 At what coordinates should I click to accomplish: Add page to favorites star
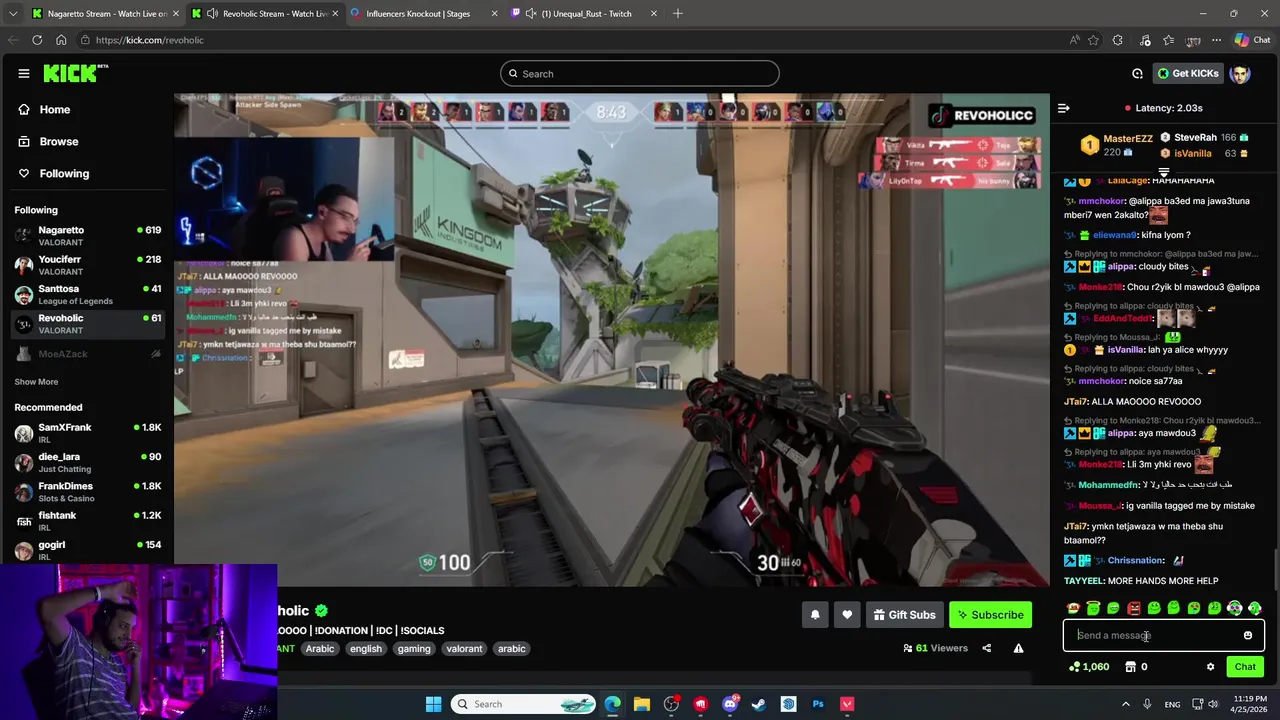[1093, 40]
